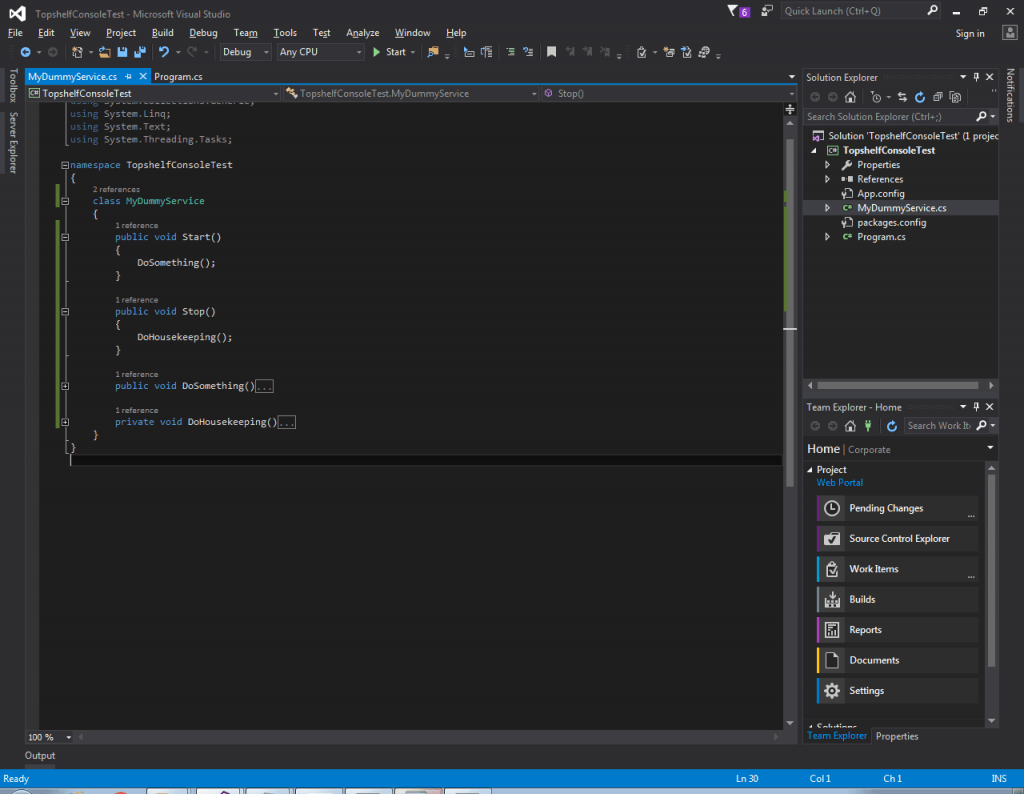Click the Navigate Backward arrow in main toolbar

pyautogui.click(x=25, y=52)
